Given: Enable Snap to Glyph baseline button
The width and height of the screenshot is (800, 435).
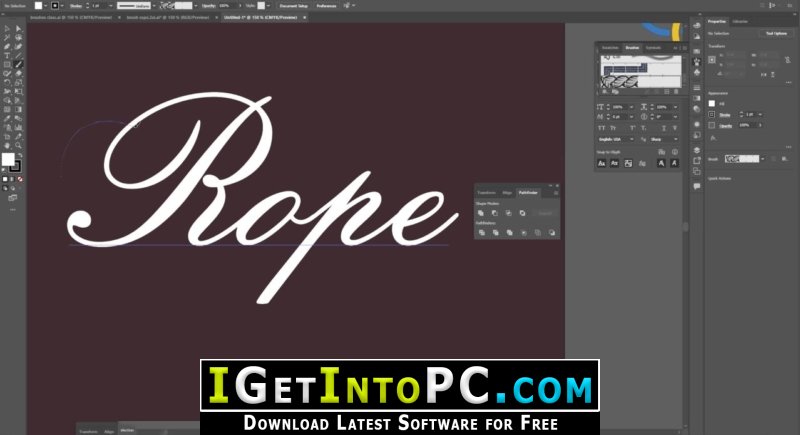Looking at the screenshot, I should pyautogui.click(x=602, y=163).
